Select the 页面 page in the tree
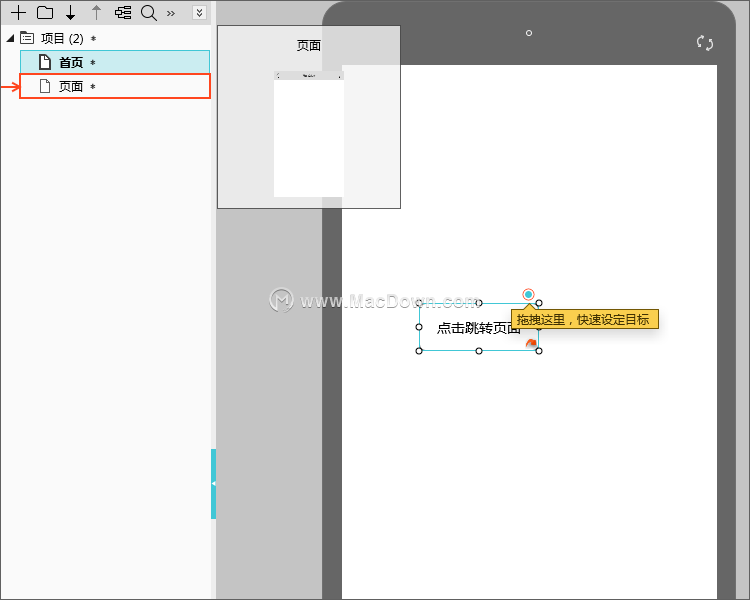The image size is (750, 600). point(115,86)
